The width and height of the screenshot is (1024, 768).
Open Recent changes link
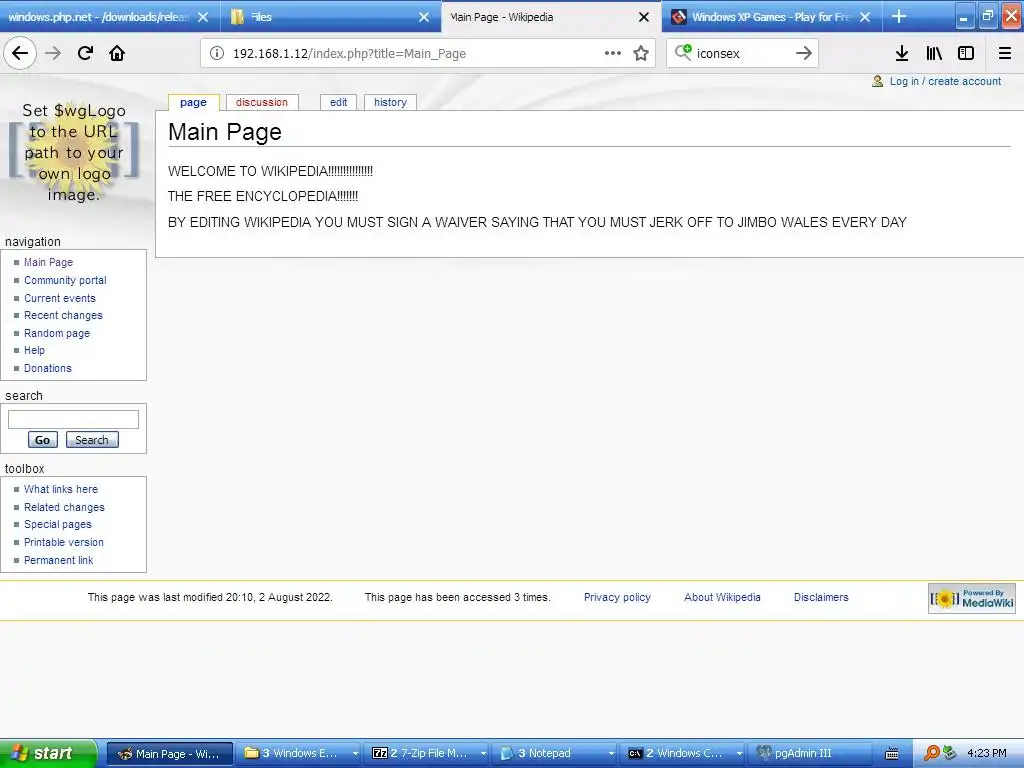pos(63,315)
